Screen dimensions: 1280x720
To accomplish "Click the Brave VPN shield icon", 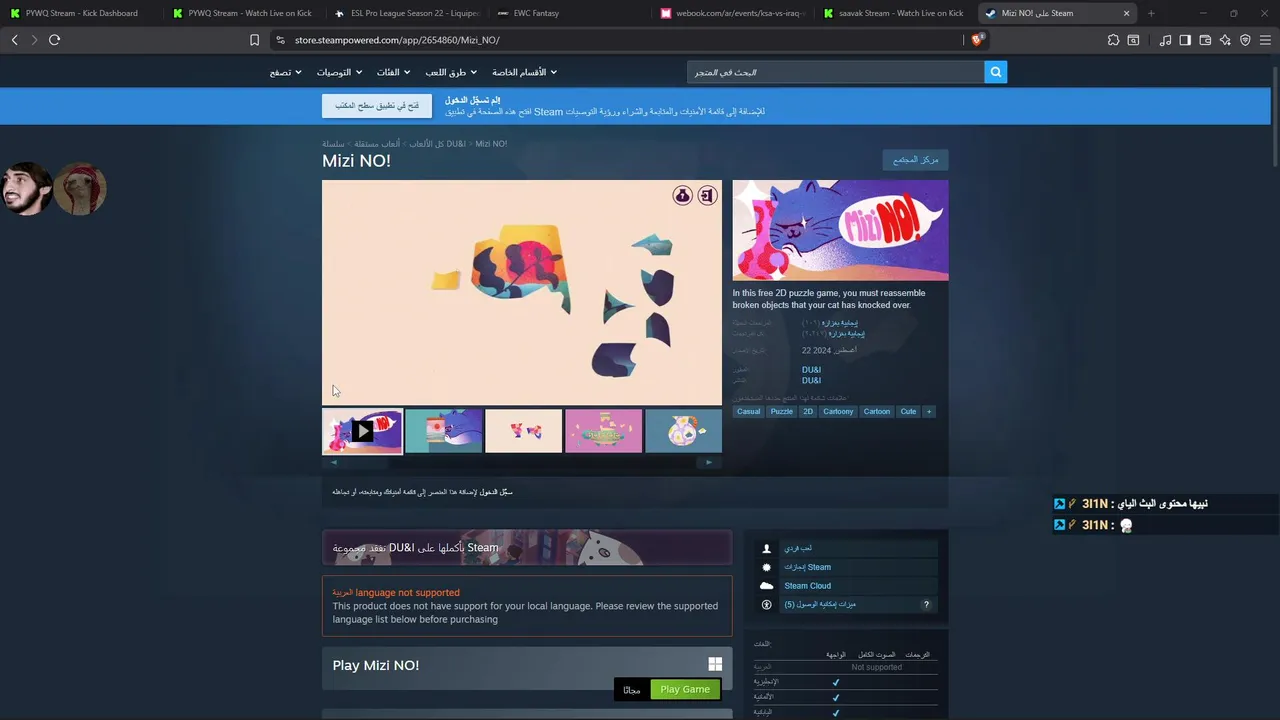I will [1245, 40].
